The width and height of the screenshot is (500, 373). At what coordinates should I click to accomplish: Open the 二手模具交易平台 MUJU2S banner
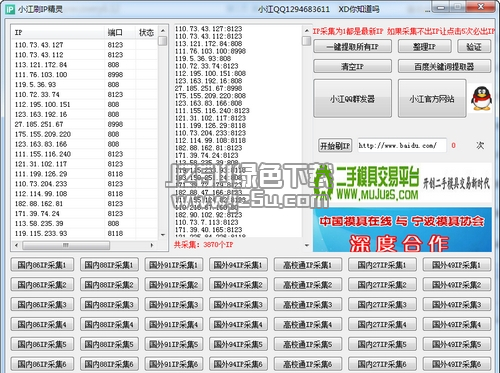coord(403,183)
